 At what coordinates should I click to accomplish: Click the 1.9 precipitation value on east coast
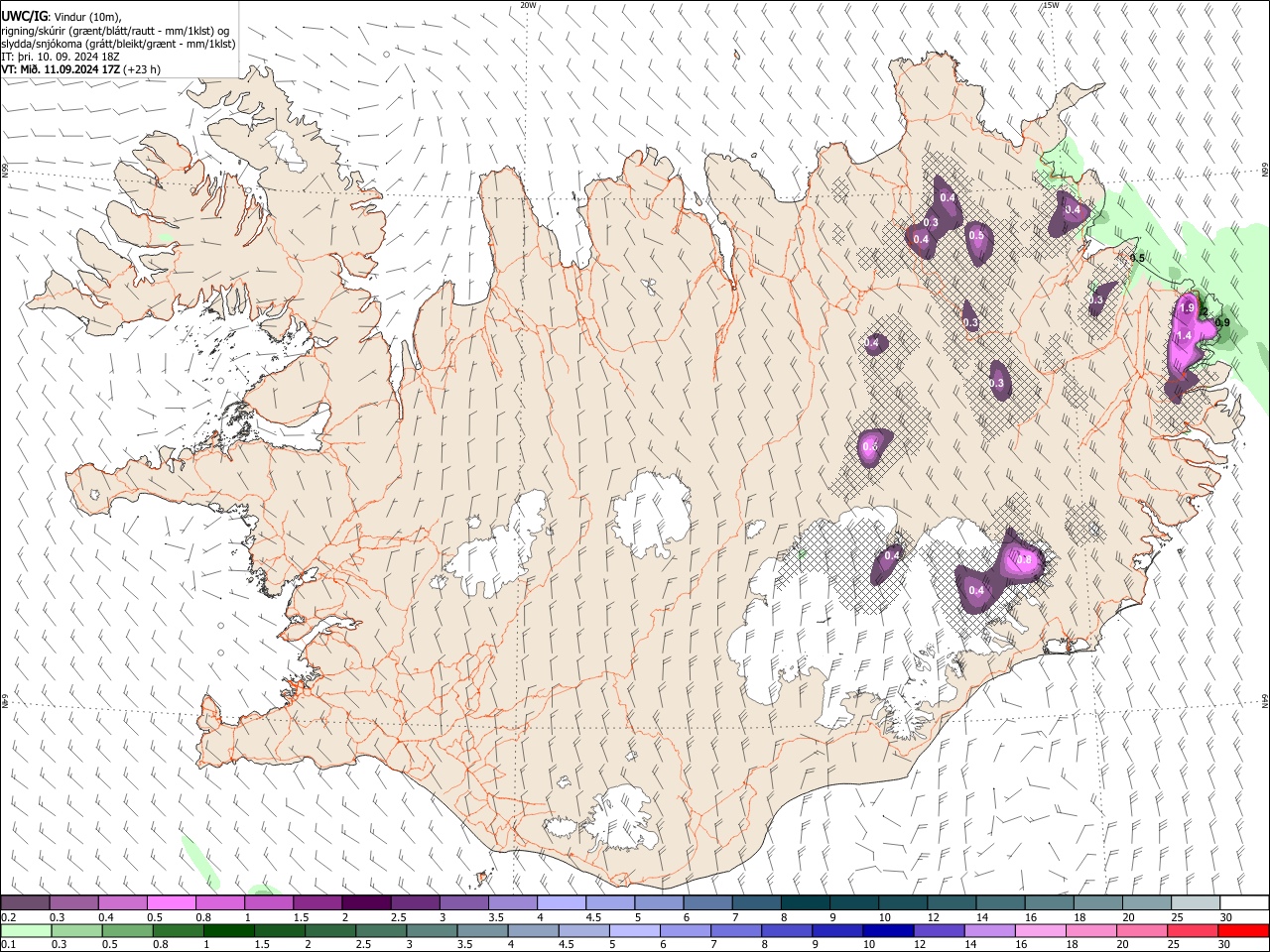(1187, 308)
